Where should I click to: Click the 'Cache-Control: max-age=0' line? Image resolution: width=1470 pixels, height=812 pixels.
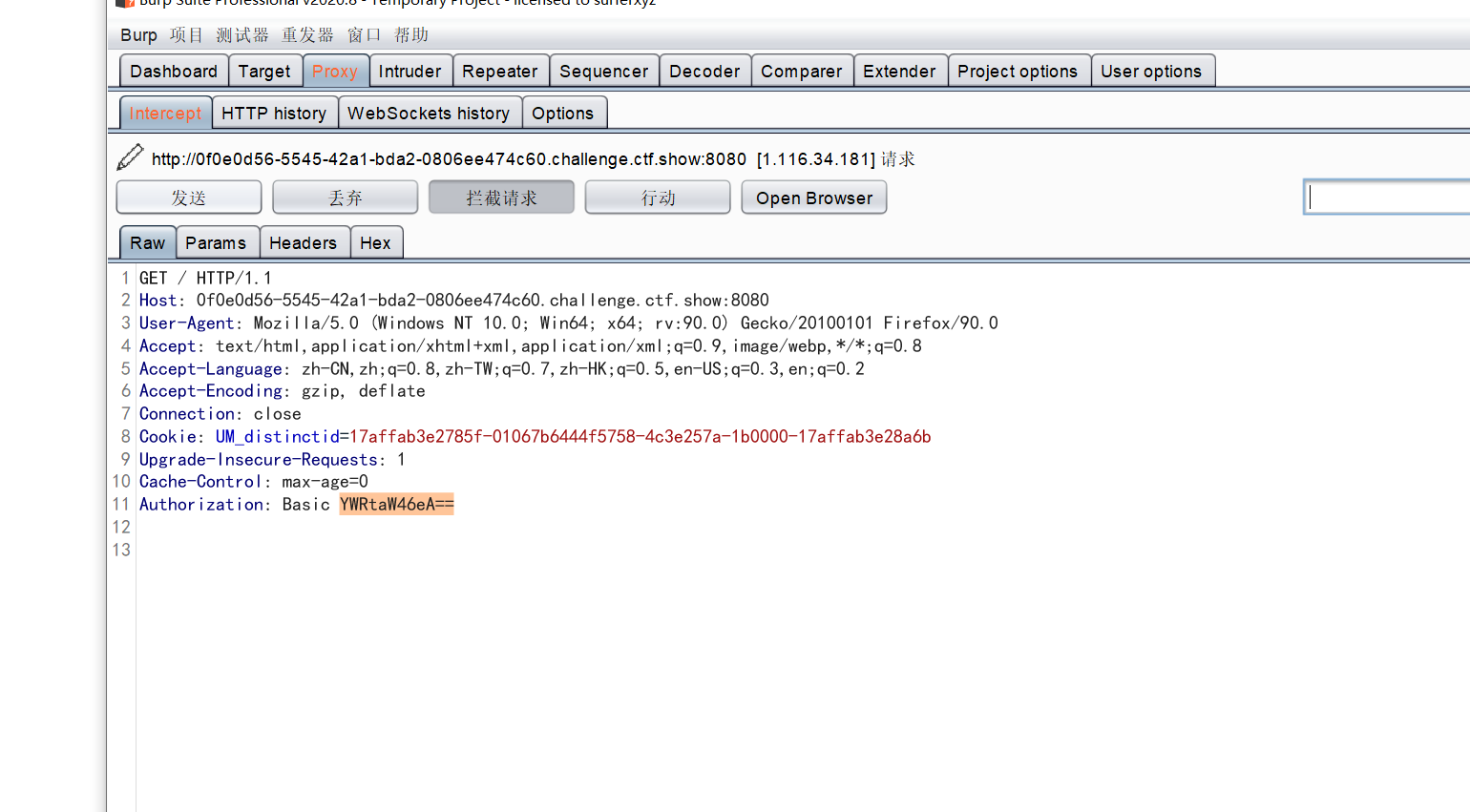(254, 482)
